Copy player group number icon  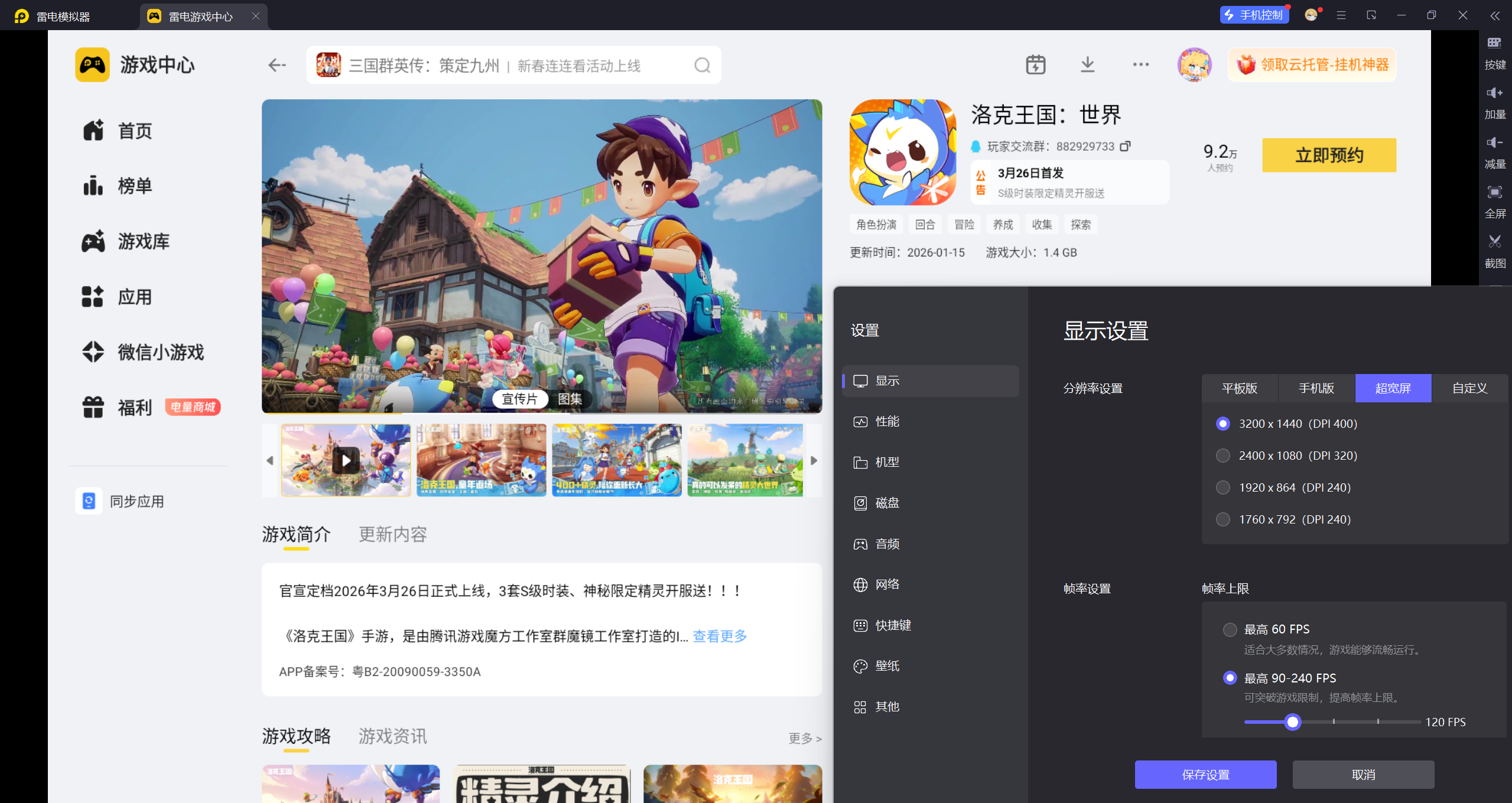pyautogui.click(x=1126, y=146)
